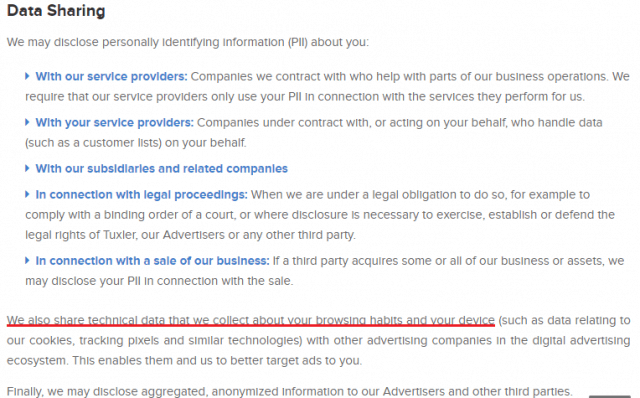This screenshot has height=398, width=640.
Task: Click the word 'Tuxler' in legal paragraph
Action: coord(119,235)
